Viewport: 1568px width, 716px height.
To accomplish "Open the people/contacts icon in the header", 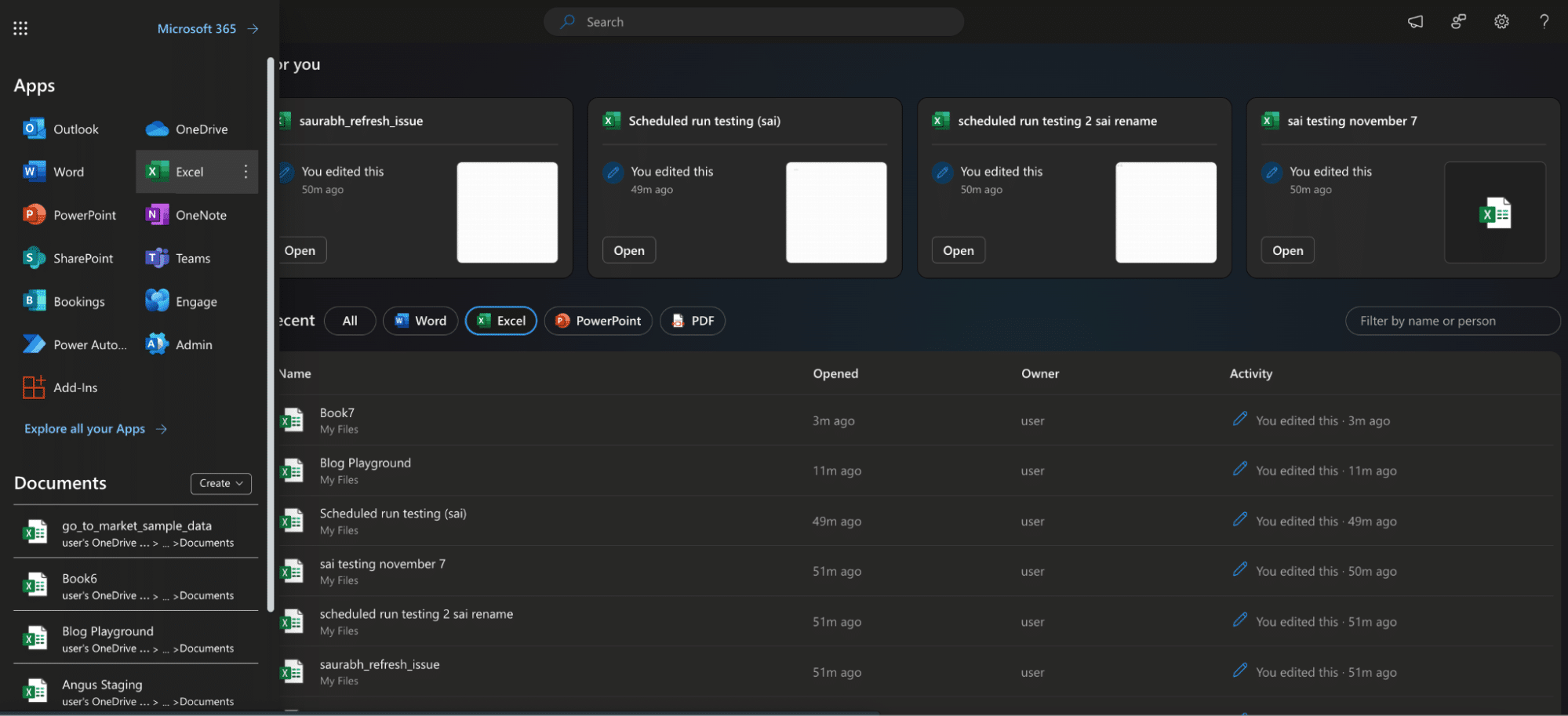I will pos(1458,22).
